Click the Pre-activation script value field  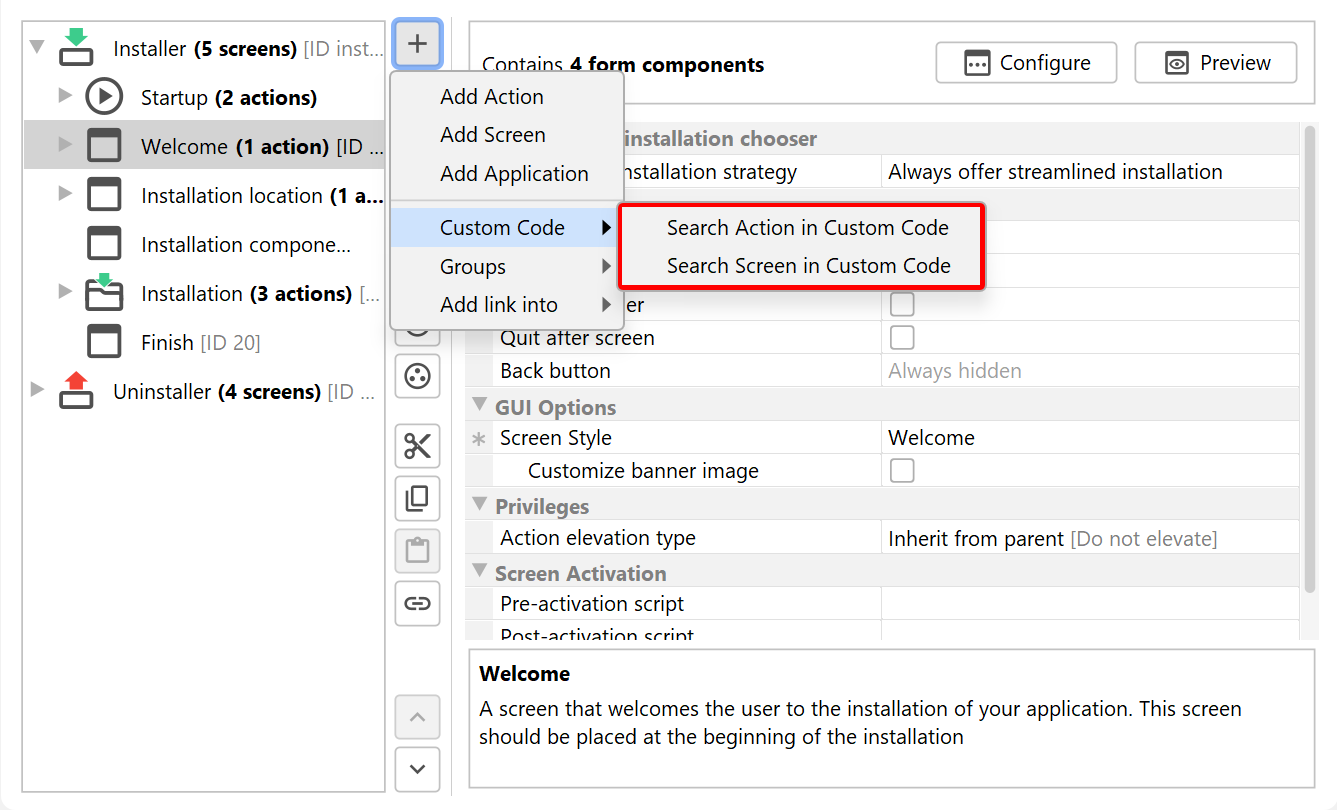click(1090, 604)
